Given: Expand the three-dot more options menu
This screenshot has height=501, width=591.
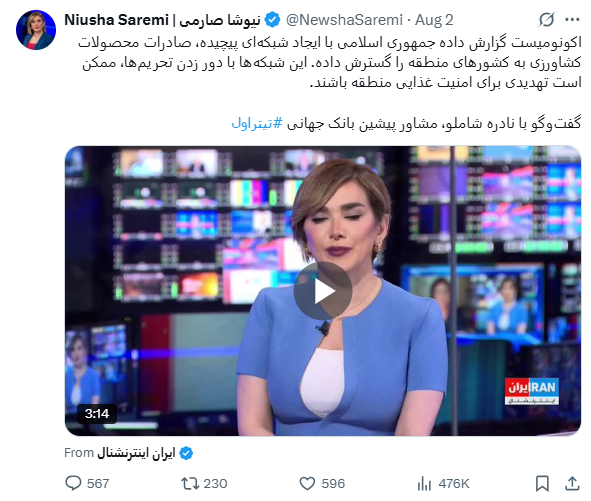Looking at the screenshot, I should click(x=572, y=20).
